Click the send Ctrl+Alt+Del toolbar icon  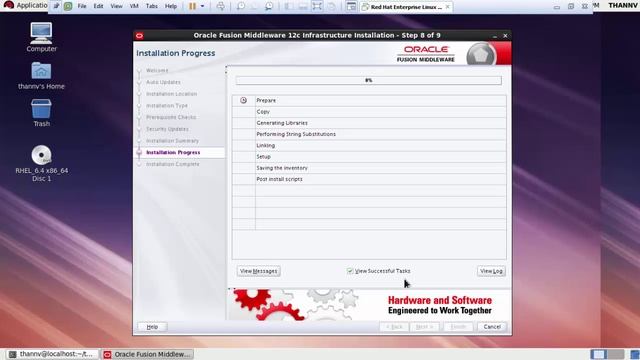click(220, 6)
